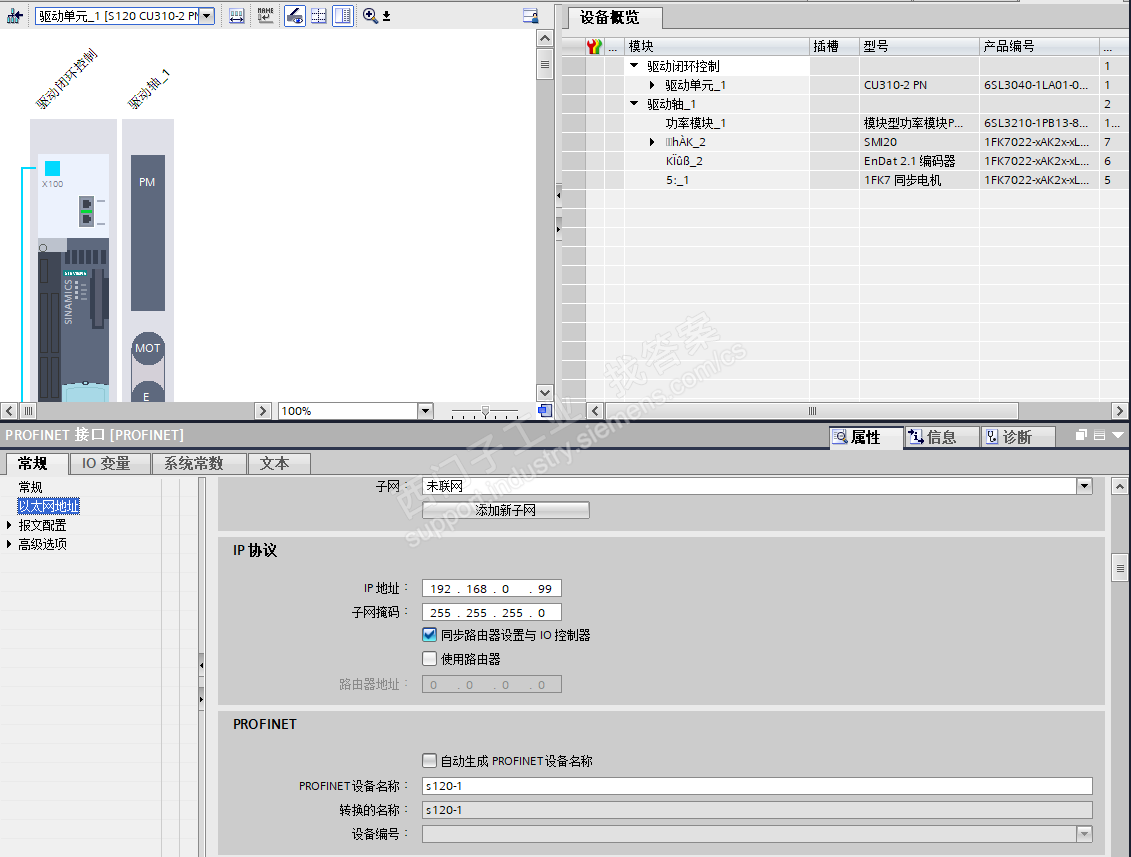Expand the 驱动单元_1 row in the device overview
This screenshot has height=857, width=1131.
(x=652, y=85)
